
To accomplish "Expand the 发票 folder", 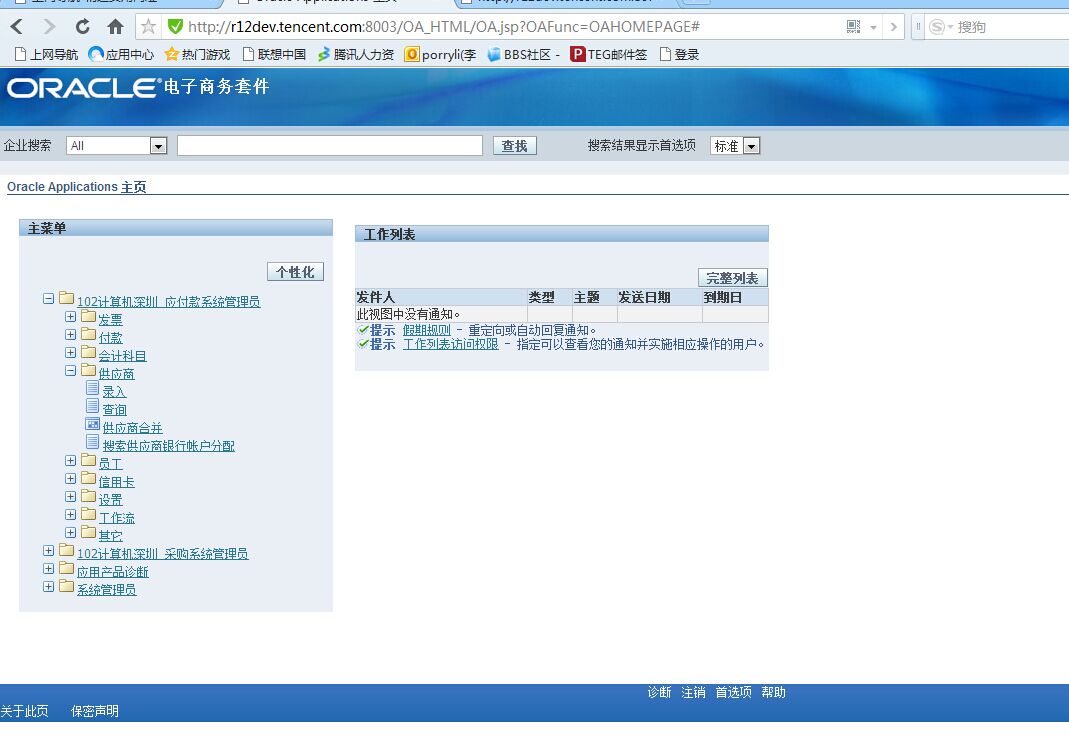I will point(69,318).
